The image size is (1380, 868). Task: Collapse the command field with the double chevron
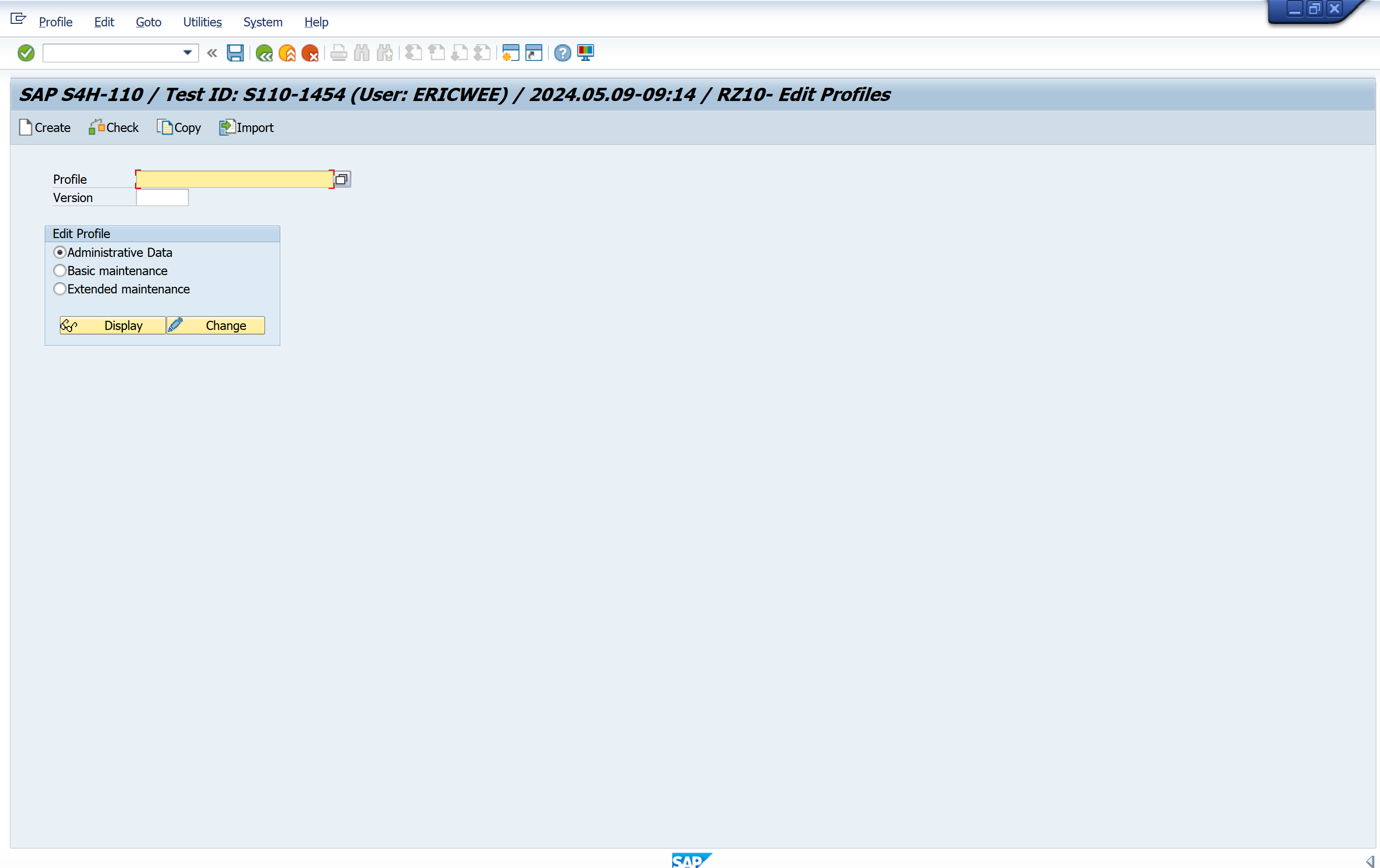pyautogui.click(x=212, y=53)
